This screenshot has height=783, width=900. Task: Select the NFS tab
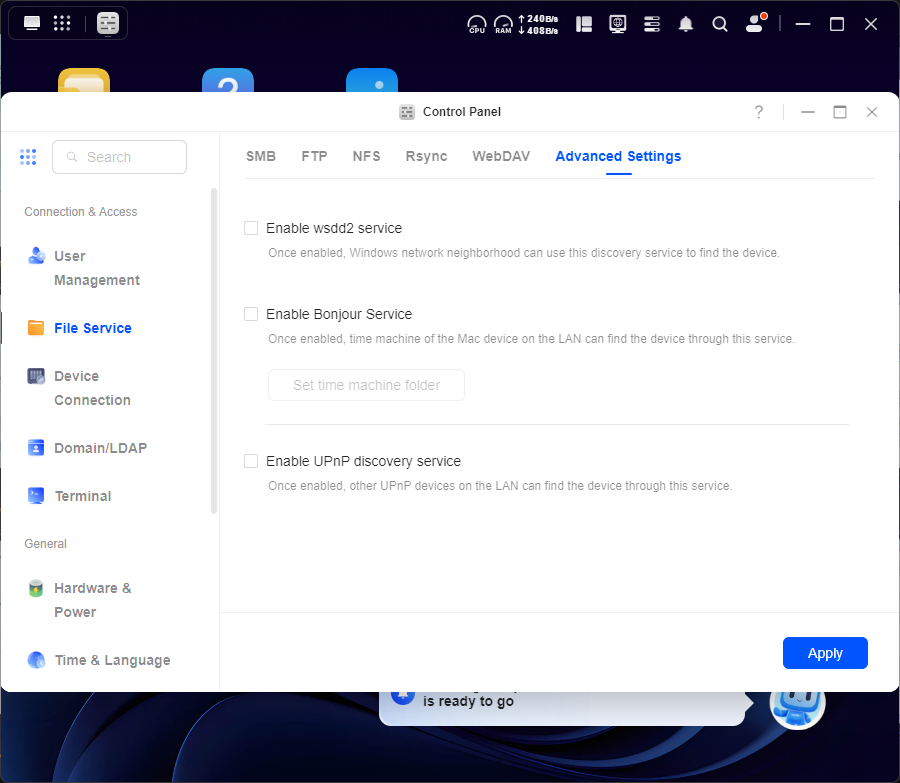pyautogui.click(x=366, y=156)
